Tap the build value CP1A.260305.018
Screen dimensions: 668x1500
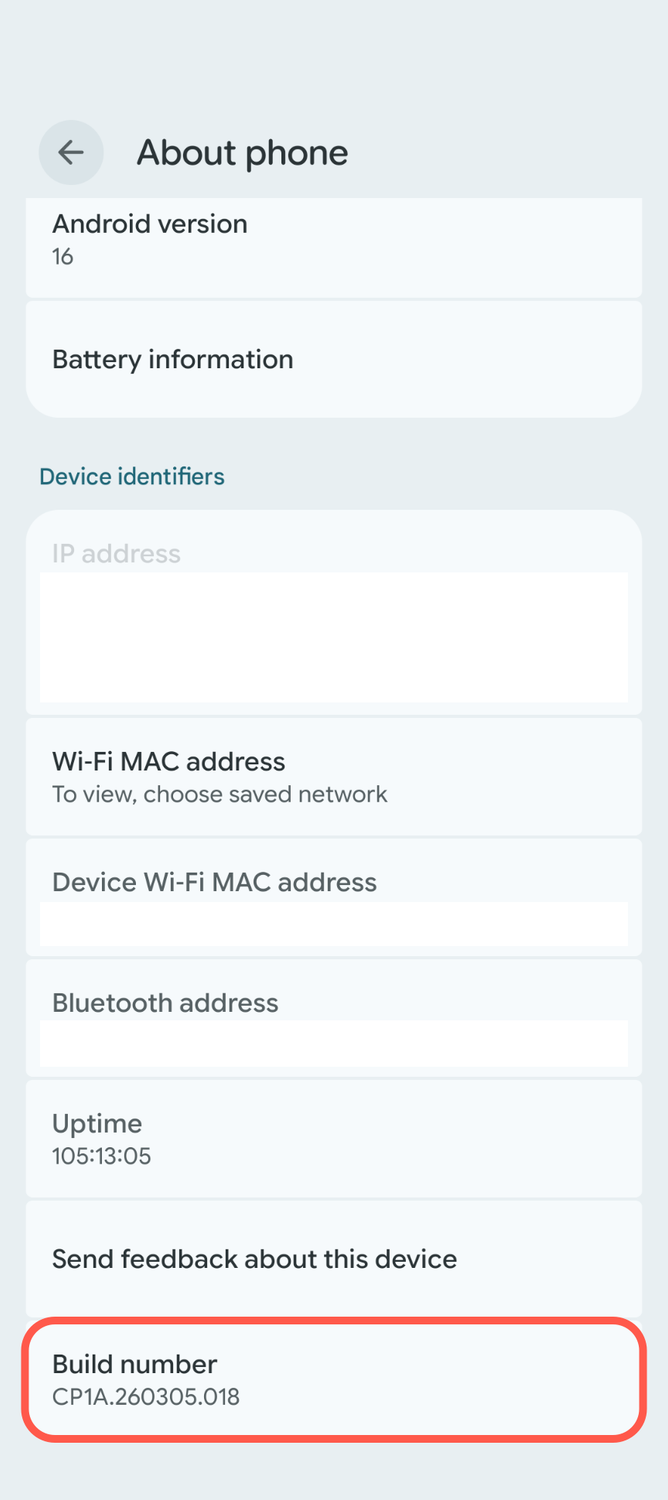(146, 1397)
